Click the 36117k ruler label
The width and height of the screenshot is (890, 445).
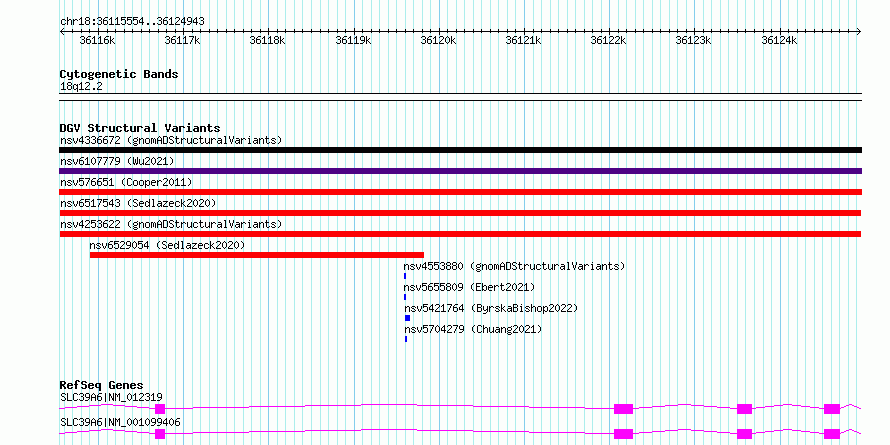tap(183, 40)
